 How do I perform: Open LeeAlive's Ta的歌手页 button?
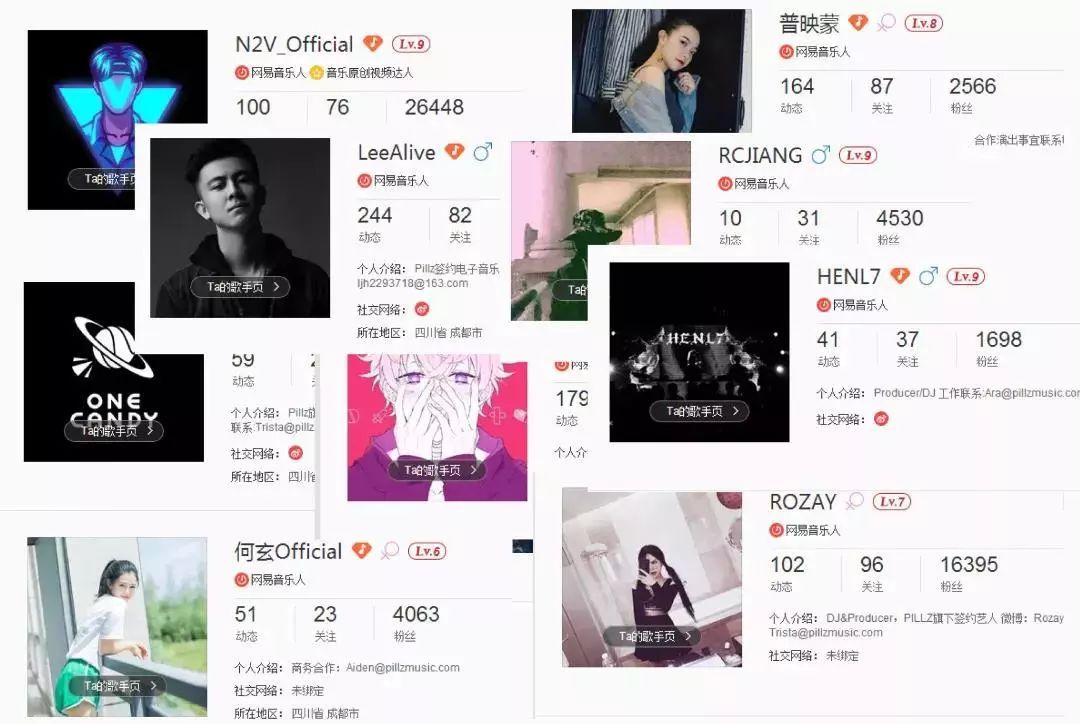pos(240,287)
